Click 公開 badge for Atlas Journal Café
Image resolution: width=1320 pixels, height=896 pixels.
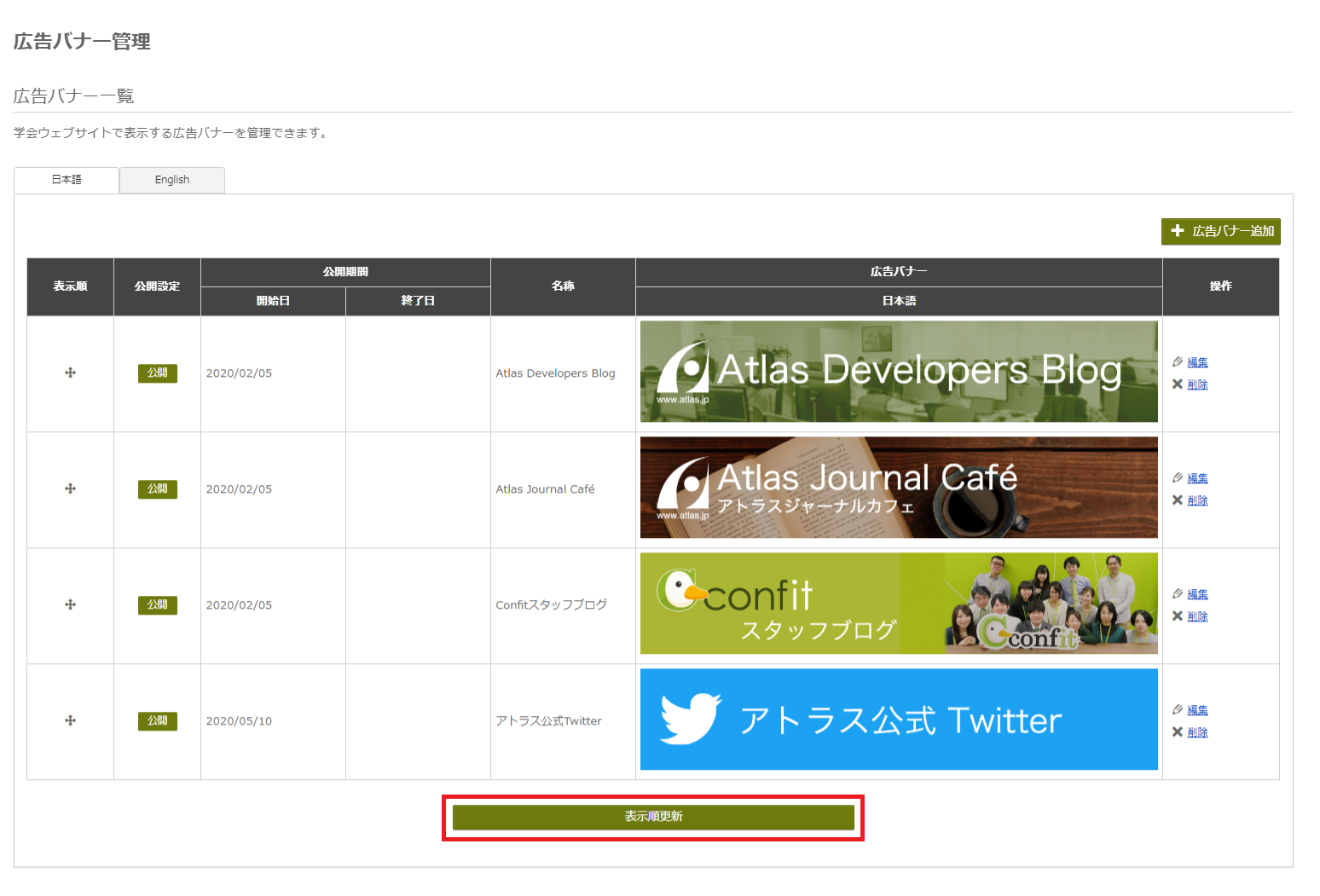tap(158, 488)
